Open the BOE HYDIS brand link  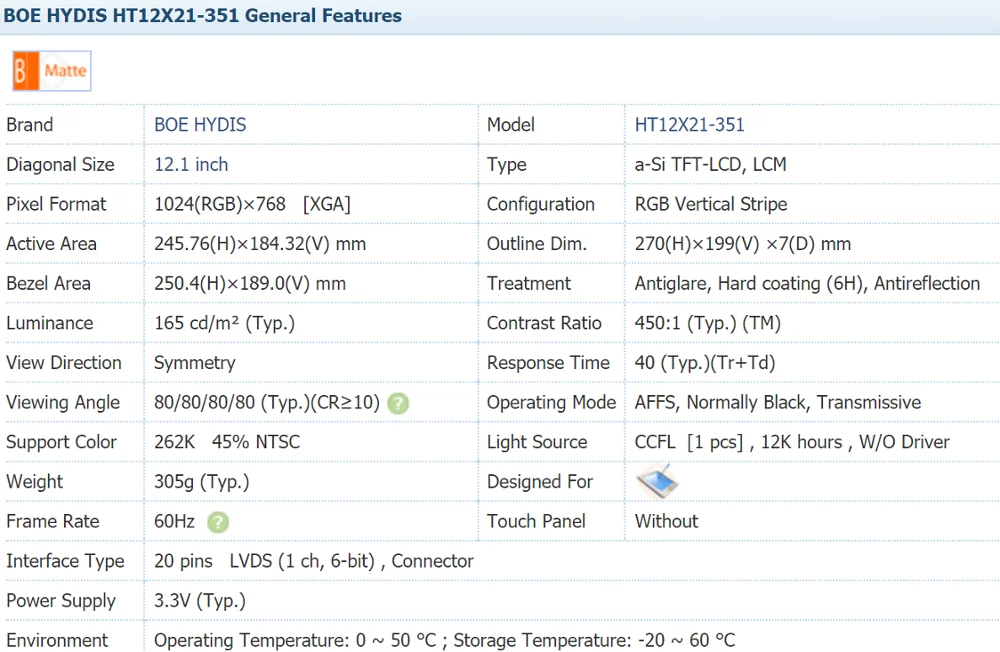[200, 124]
